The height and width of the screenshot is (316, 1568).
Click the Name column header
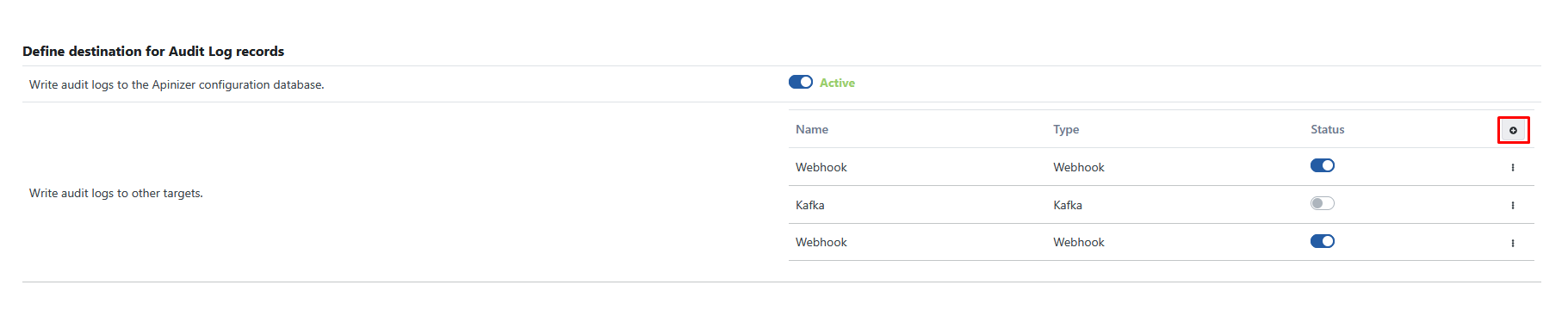[812, 129]
